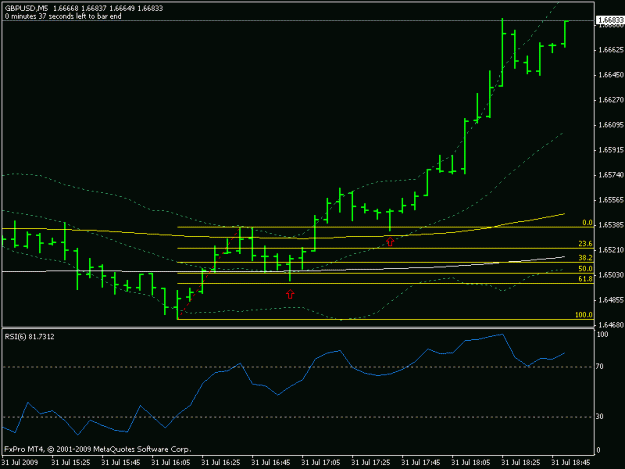Screen dimensions: 625x469
Task: Click the '31 Jul 18:05' time axis label
Action: pos(471,463)
